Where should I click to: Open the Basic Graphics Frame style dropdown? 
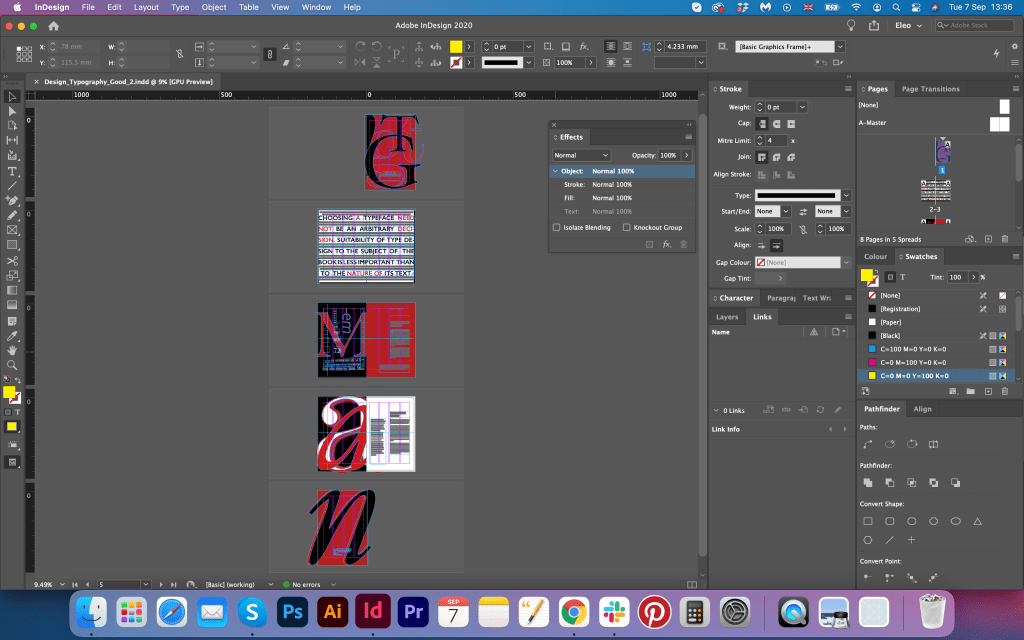pos(840,46)
